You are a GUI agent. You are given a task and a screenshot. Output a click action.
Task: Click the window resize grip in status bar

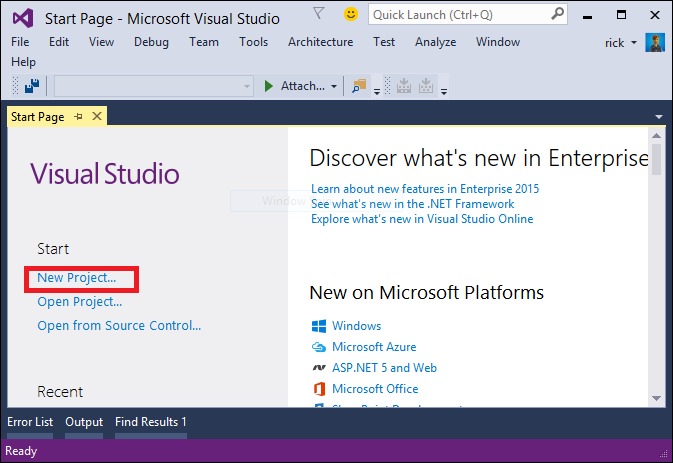click(664, 454)
